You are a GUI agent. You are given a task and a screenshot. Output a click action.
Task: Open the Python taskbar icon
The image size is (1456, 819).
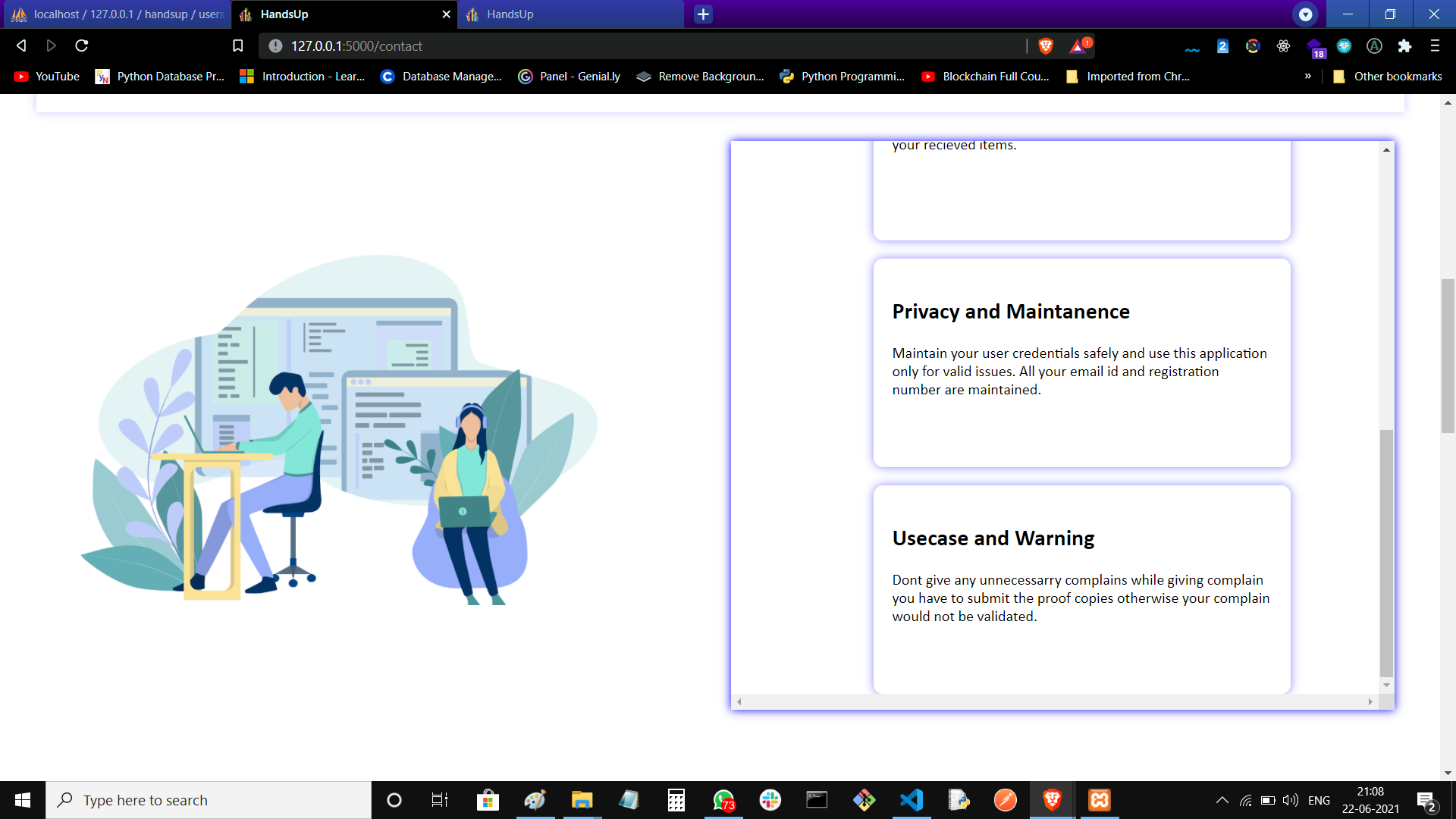959,800
